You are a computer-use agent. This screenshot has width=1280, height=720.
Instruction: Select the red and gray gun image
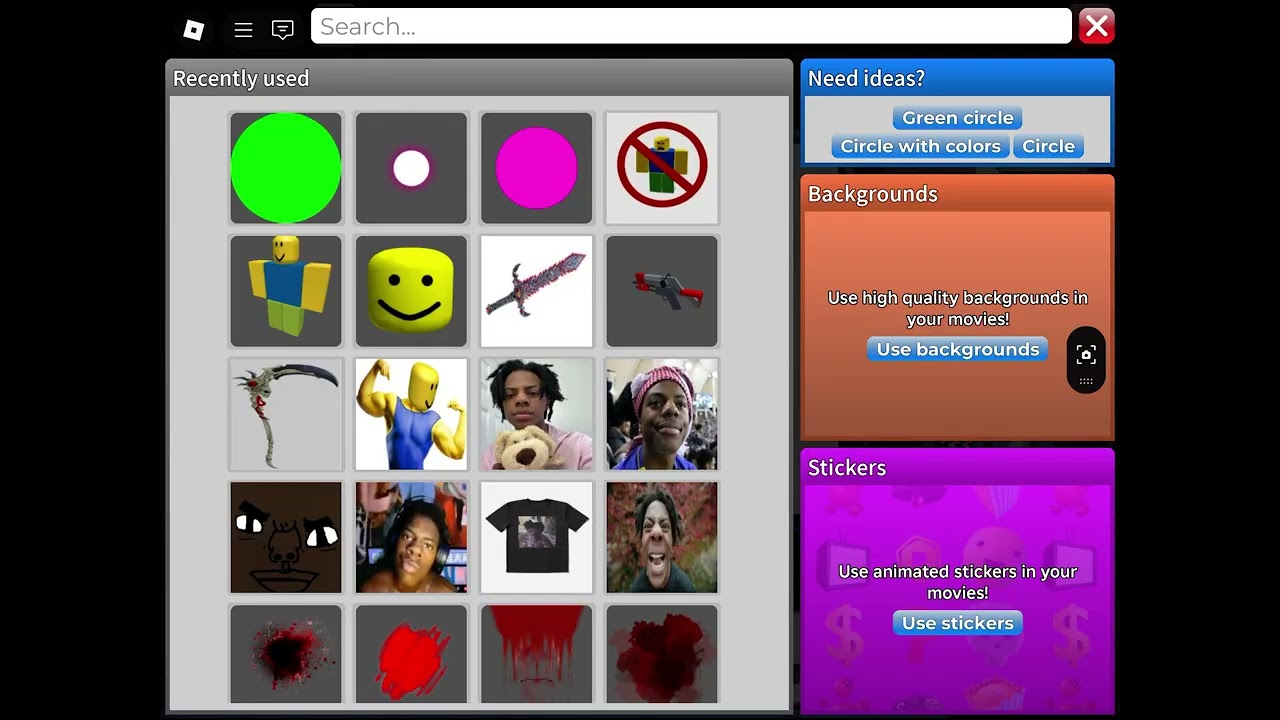tap(662, 291)
